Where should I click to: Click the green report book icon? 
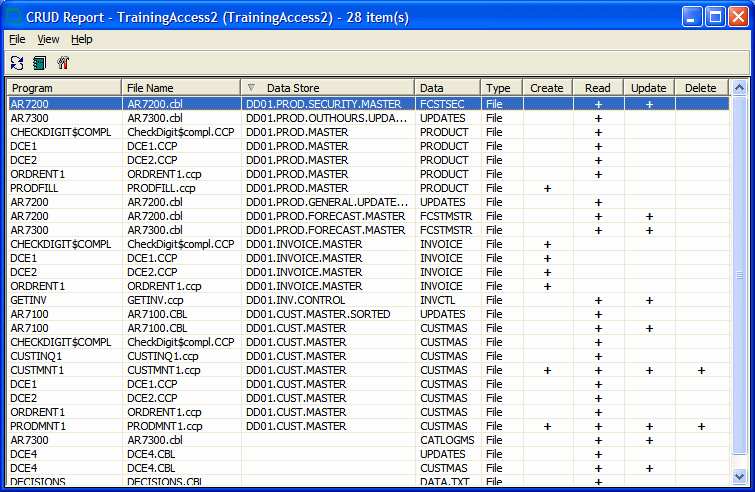tap(39, 63)
